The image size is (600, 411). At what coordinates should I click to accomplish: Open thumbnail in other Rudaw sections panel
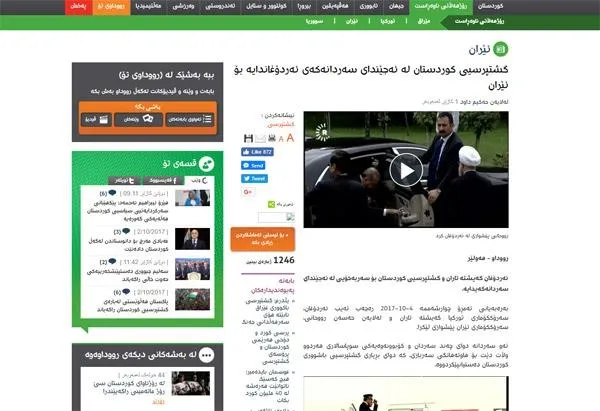pyautogui.click(x=191, y=383)
